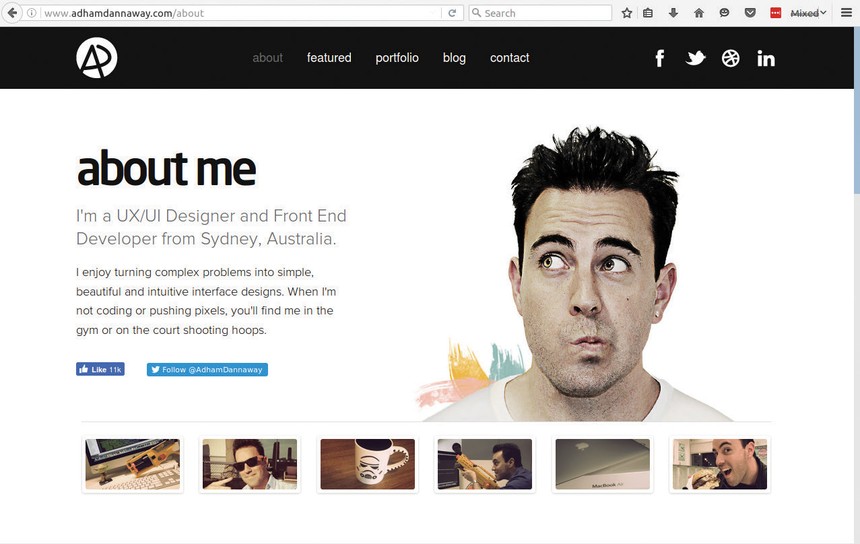The width and height of the screenshot is (860, 544).
Task: Visit the Dribbble profile icon
Action: click(x=731, y=58)
